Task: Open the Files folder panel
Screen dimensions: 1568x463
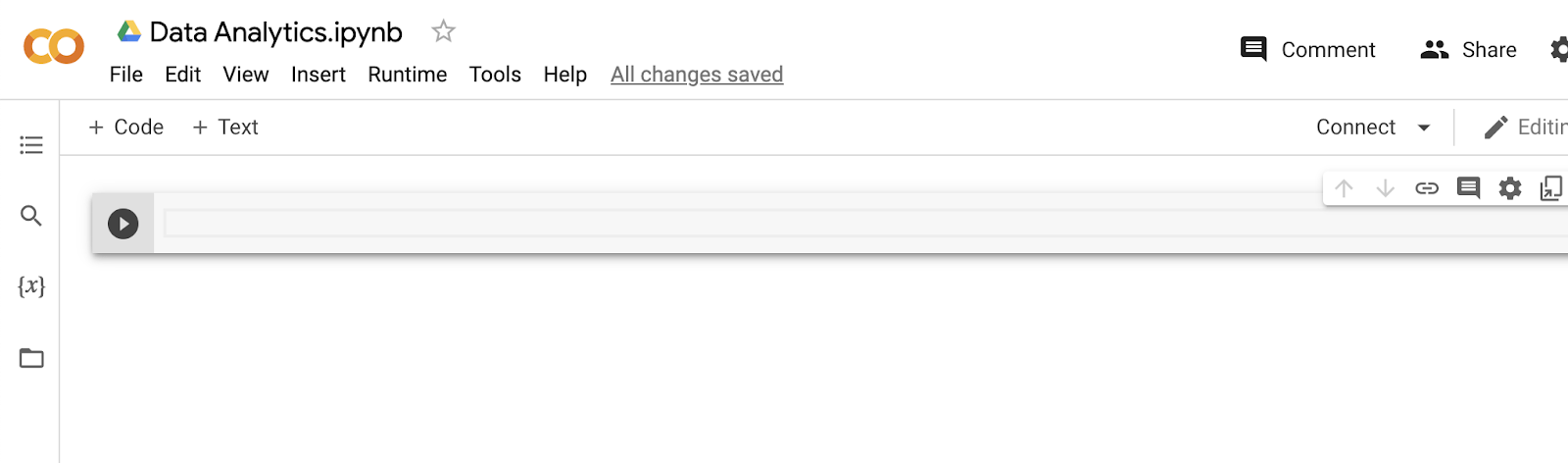Action: point(31,358)
